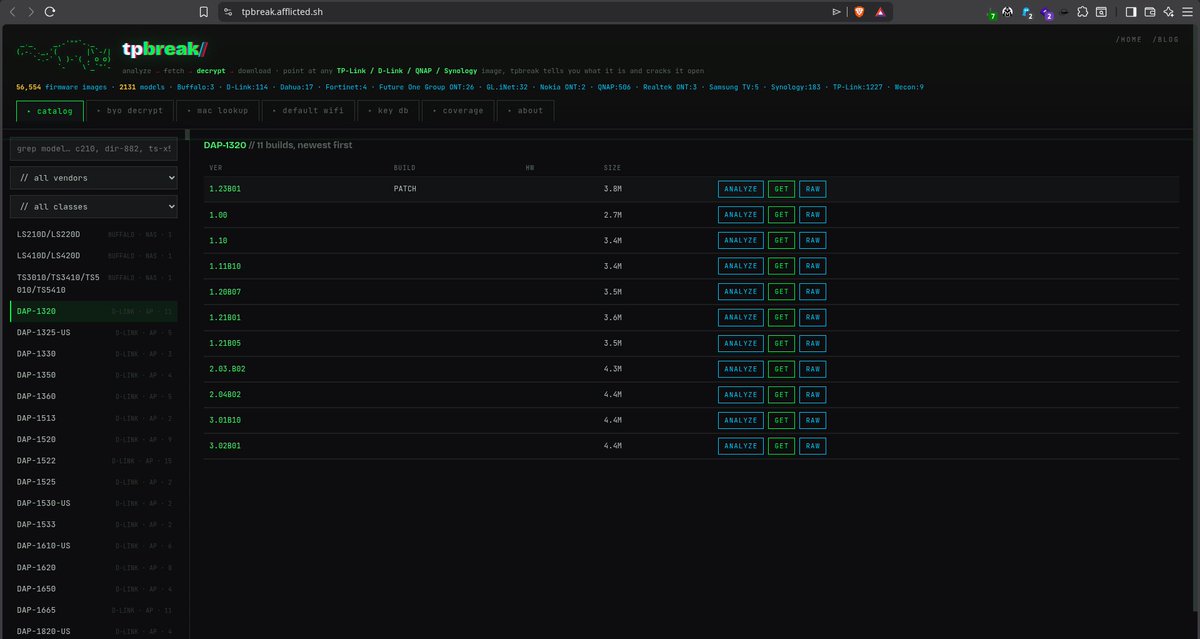Toggle the browser sidebar panel icon
This screenshot has width=1200, height=639.
tap(1131, 12)
